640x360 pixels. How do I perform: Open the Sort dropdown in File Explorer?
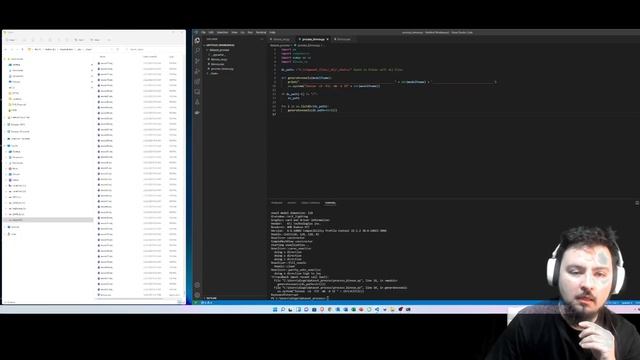pos(80,40)
